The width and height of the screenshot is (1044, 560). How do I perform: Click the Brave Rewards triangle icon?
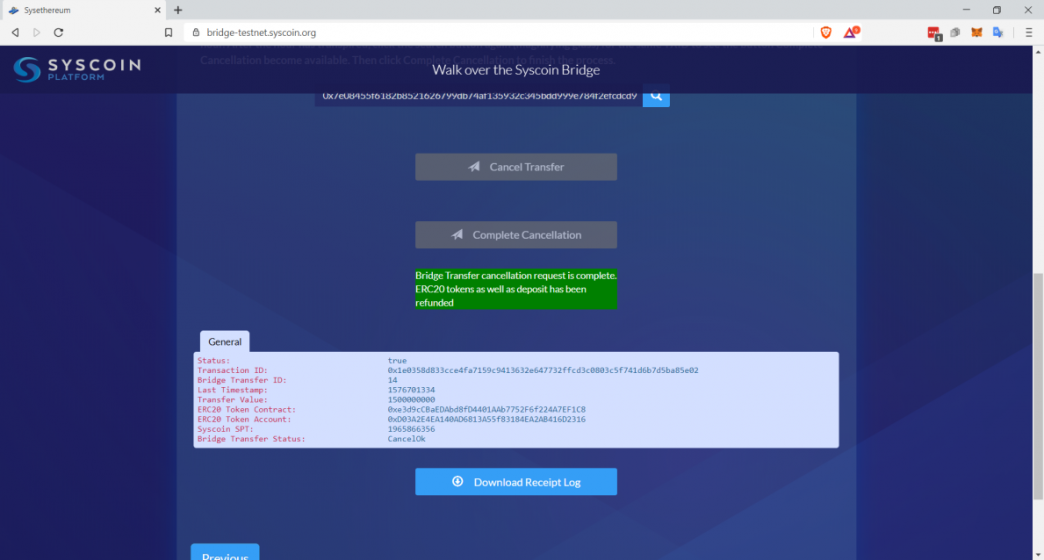850,32
